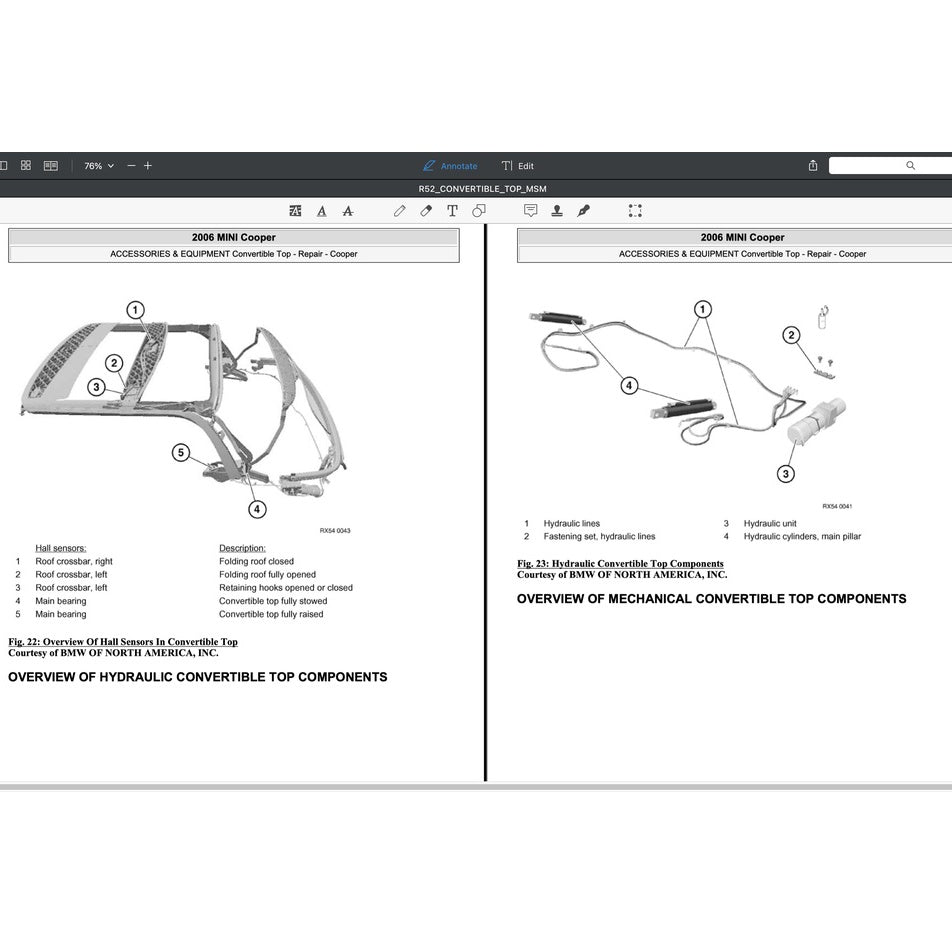The height and width of the screenshot is (952, 952).
Task: Select the pencil drawing tool
Action: point(399,211)
